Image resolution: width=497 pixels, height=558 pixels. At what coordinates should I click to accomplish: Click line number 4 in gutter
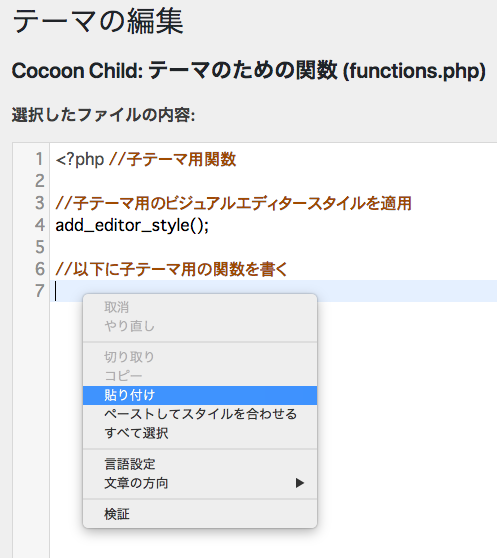click(x=39, y=225)
